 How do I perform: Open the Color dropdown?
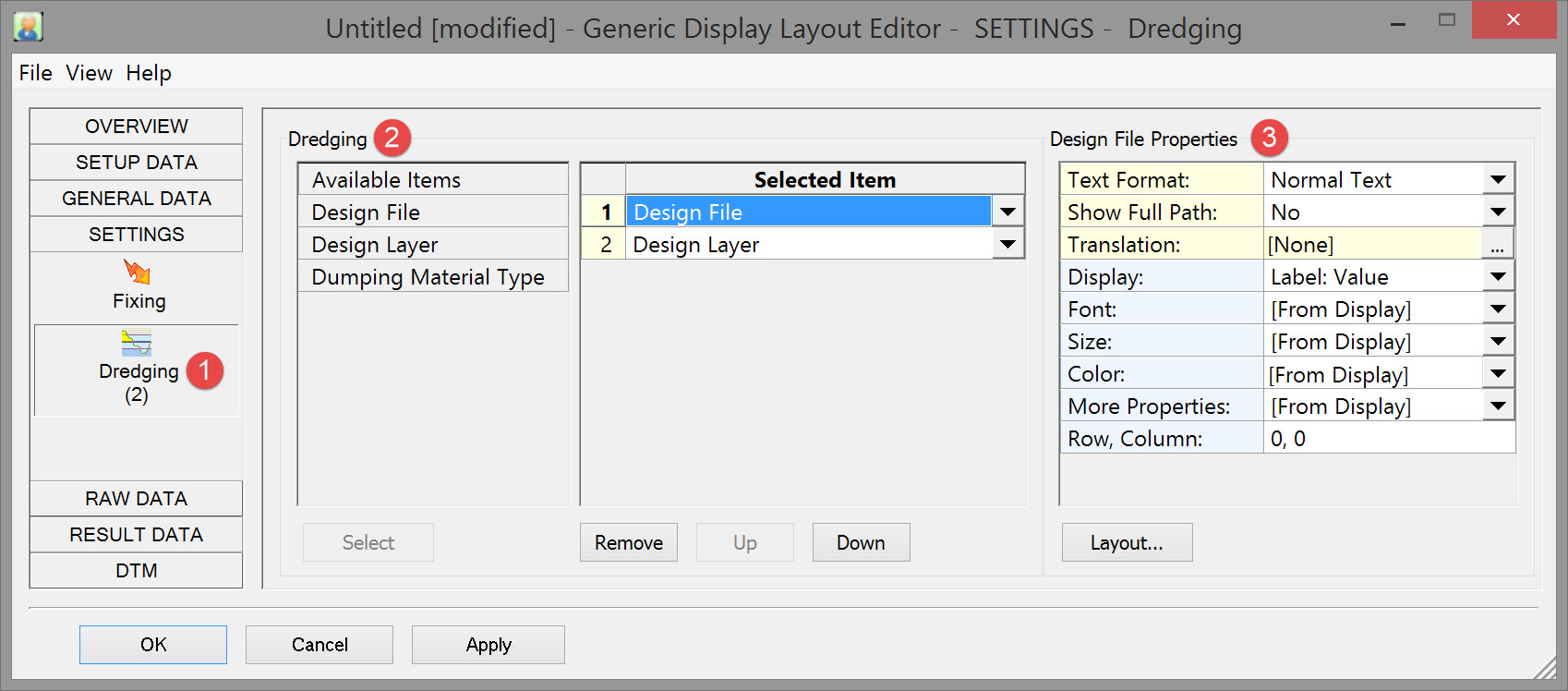tap(1498, 374)
